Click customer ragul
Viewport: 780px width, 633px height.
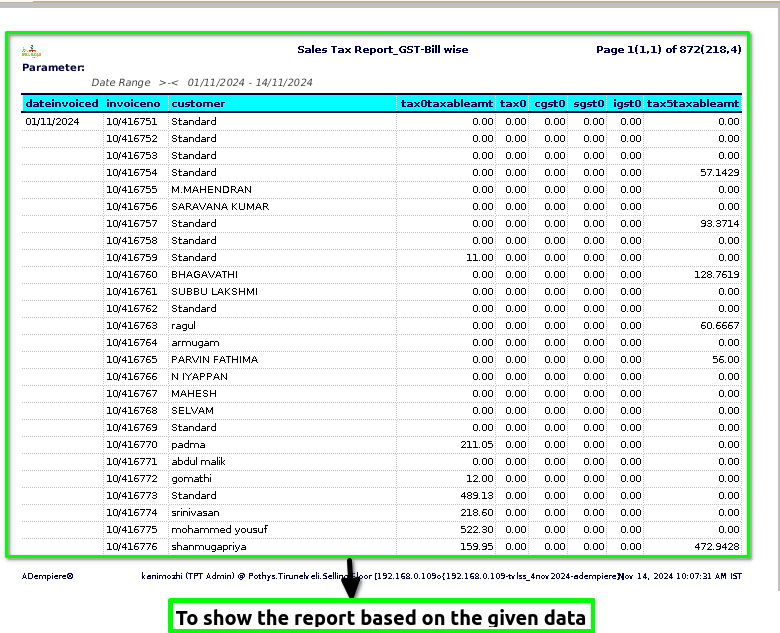pos(183,325)
